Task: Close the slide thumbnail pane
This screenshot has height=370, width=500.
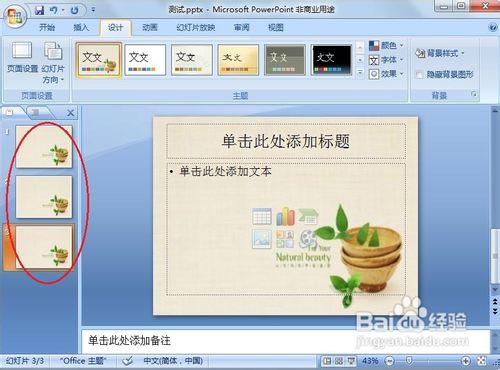Action: pos(70,113)
